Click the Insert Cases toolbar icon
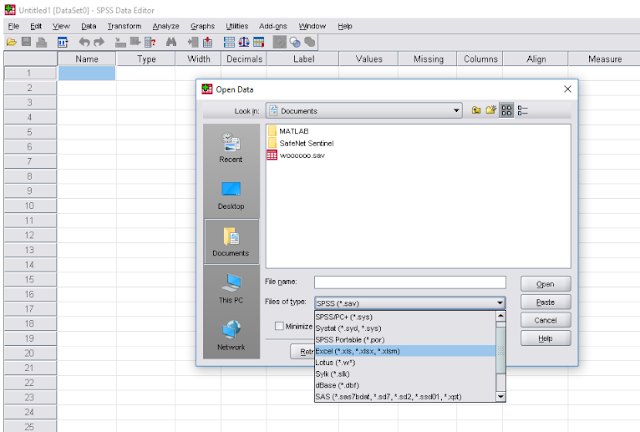 click(193, 42)
